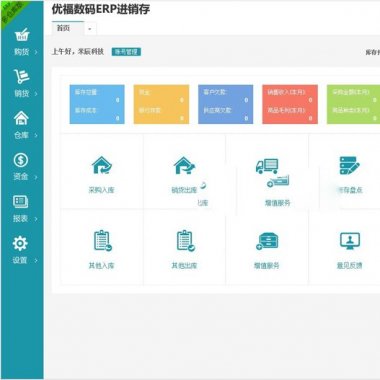The image size is (380, 380).
Task: Click the 其他入库 clipboard icon
Action: click(103, 241)
